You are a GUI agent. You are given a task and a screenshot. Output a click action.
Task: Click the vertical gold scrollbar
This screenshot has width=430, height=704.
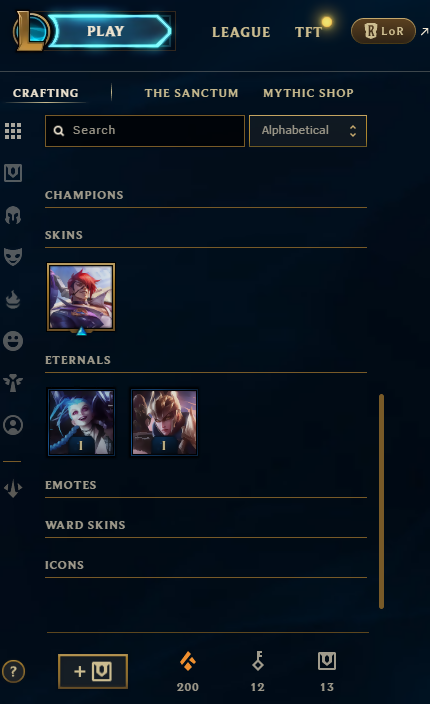(382, 502)
